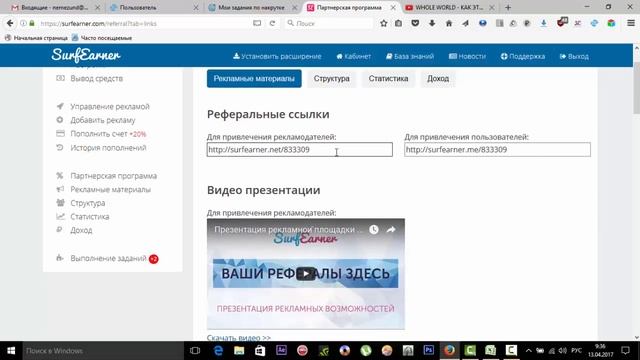Open the Windows Action Center icon
Image resolution: width=640 pixels, height=360 pixels.
pos(626,351)
